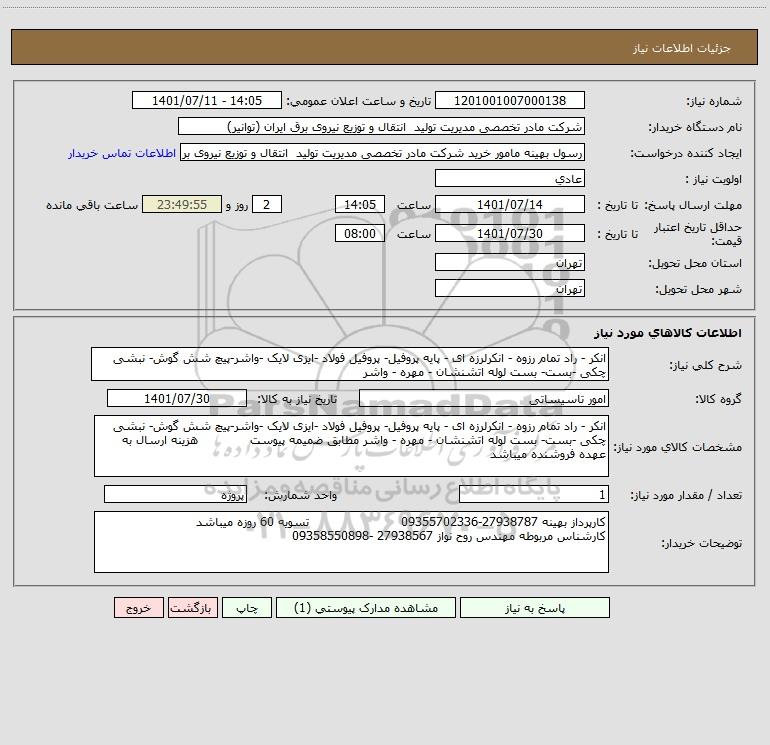
Task: Click the روز و label
Action: [237, 205]
